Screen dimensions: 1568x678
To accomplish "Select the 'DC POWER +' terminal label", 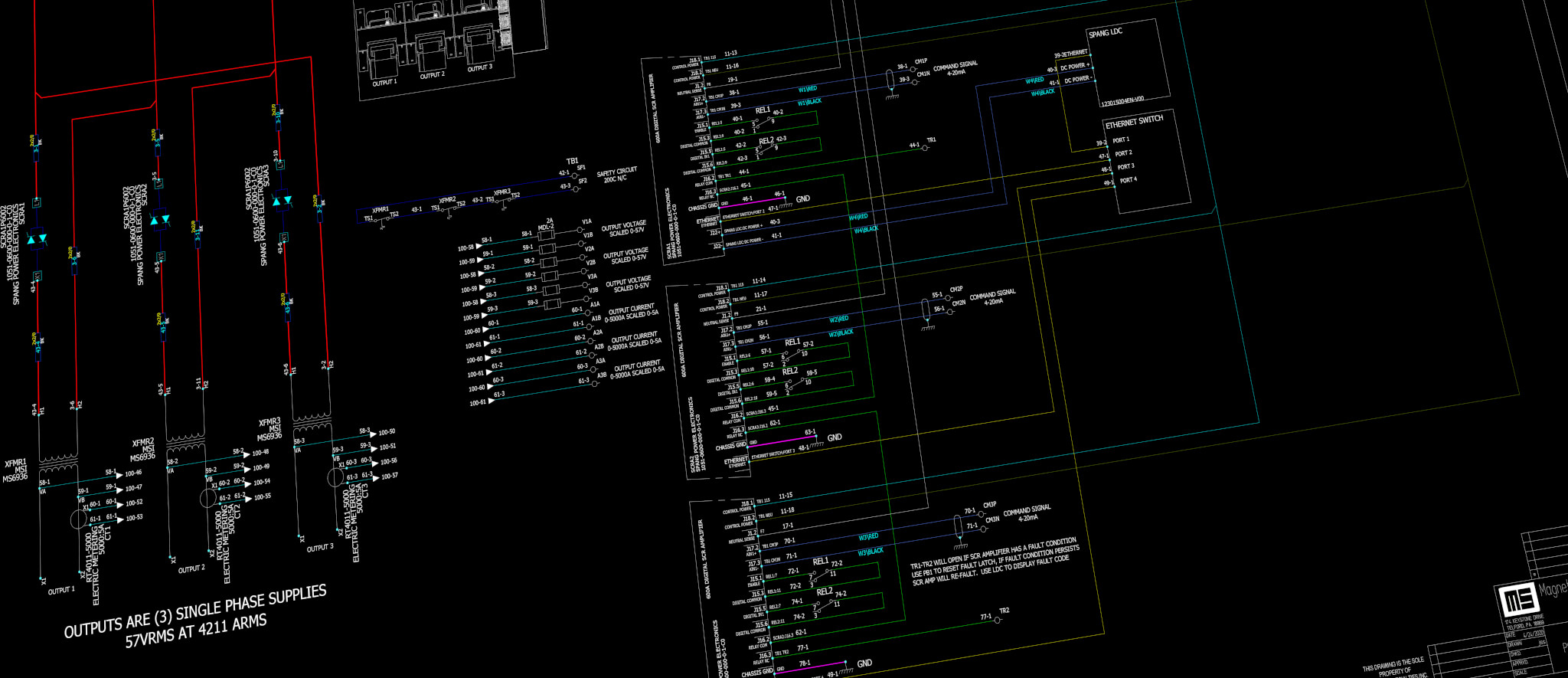I will [x=1074, y=67].
